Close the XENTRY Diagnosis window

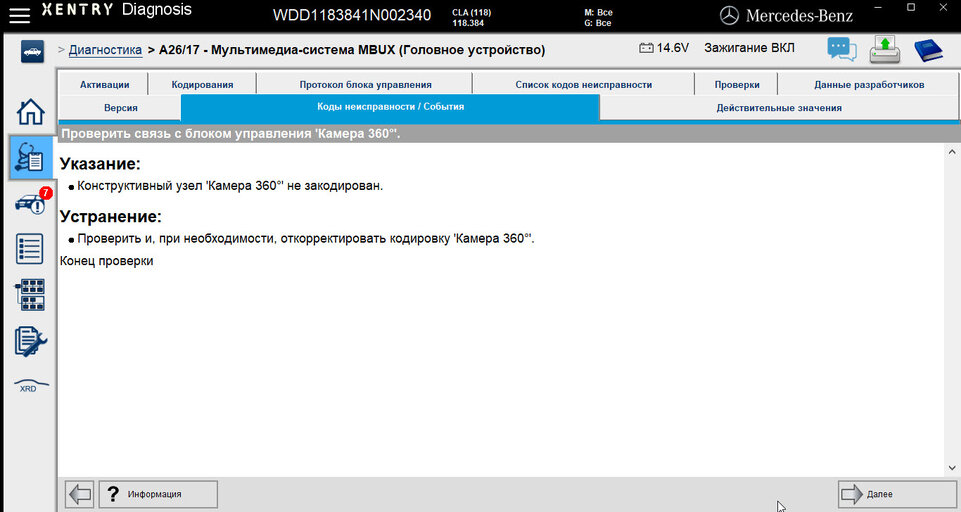943,8
